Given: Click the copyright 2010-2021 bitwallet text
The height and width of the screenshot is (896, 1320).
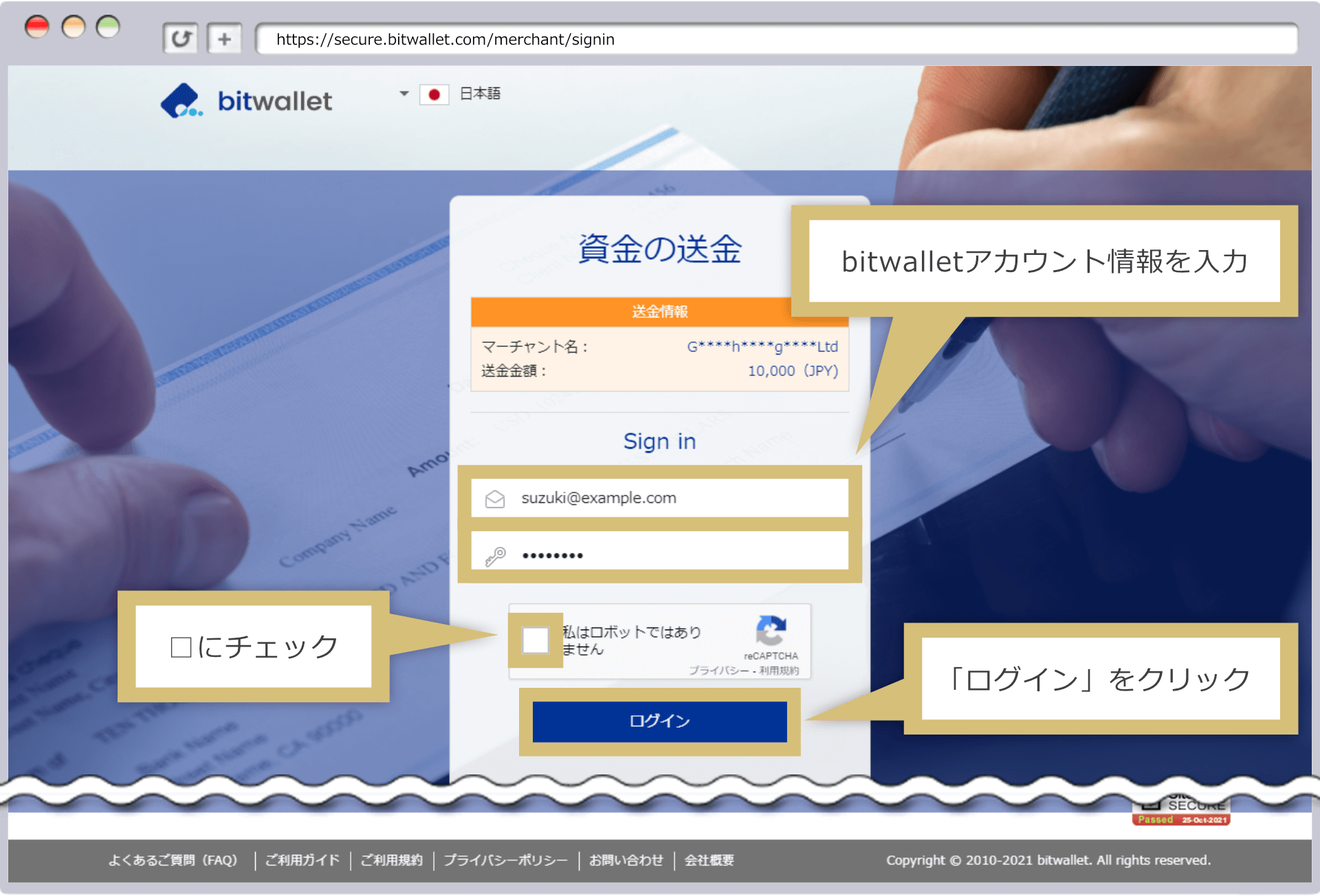Looking at the screenshot, I should point(1048,860).
